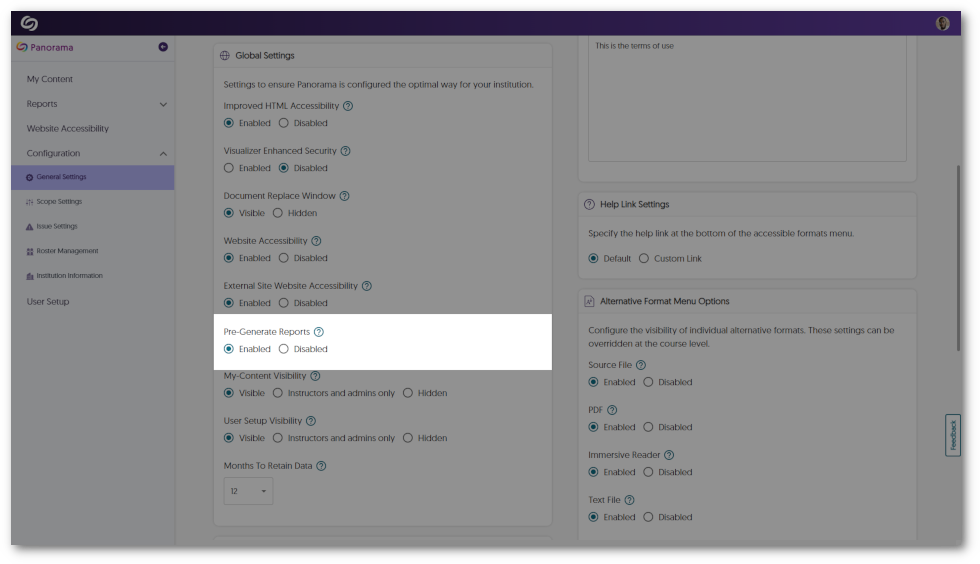Open the Months To Retain Data dropdown
This screenshot has height=564, width=980.
click(x=248, y=491)
